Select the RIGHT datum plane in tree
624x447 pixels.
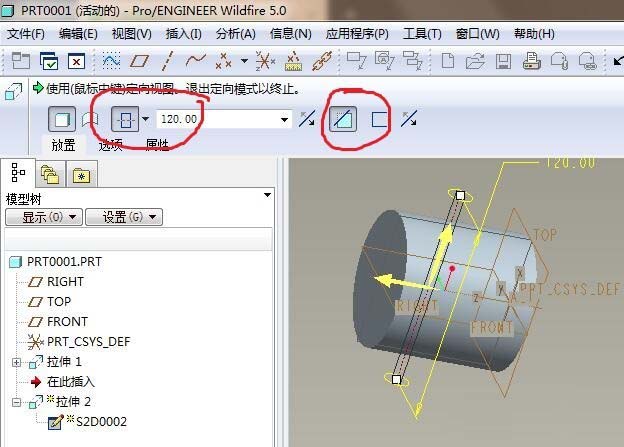click(x=56, y=282)
